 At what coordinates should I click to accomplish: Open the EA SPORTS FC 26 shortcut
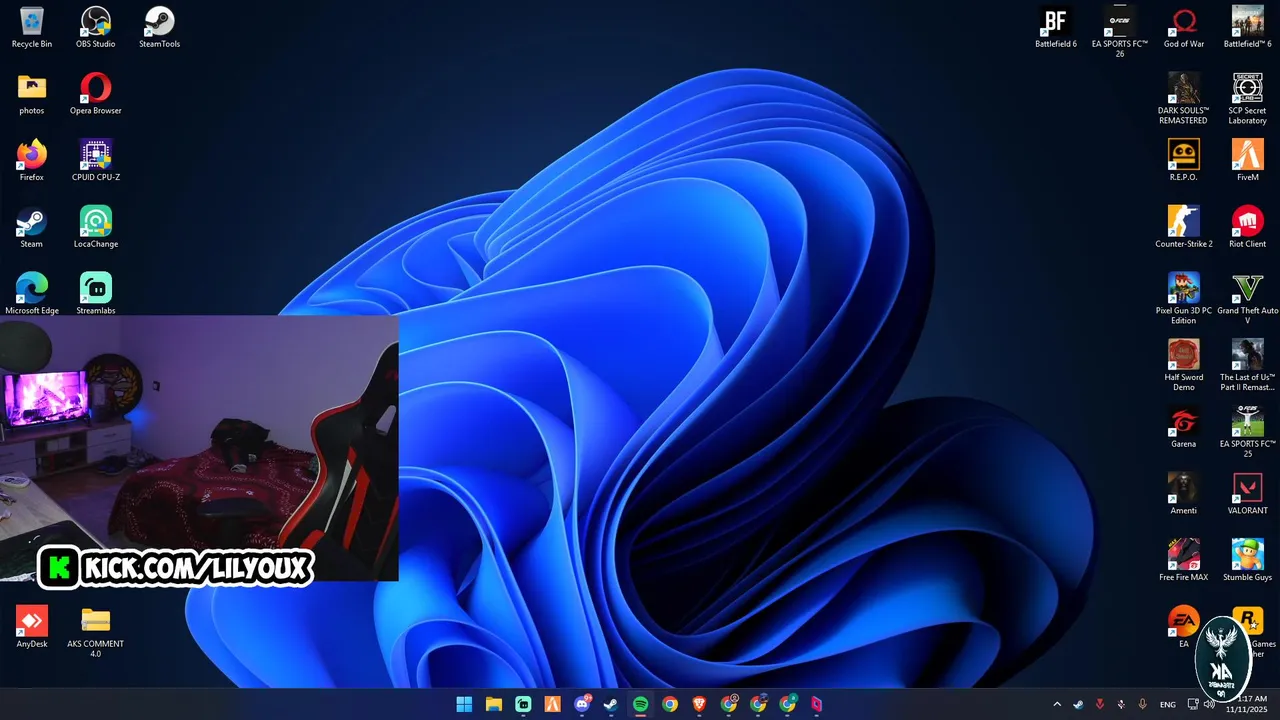(1120, 32)
